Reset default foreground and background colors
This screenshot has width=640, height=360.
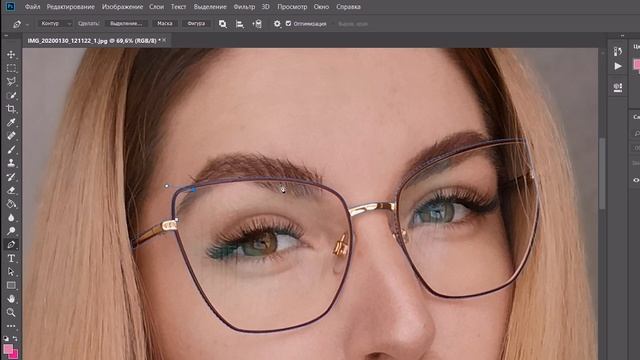[6, 338]
